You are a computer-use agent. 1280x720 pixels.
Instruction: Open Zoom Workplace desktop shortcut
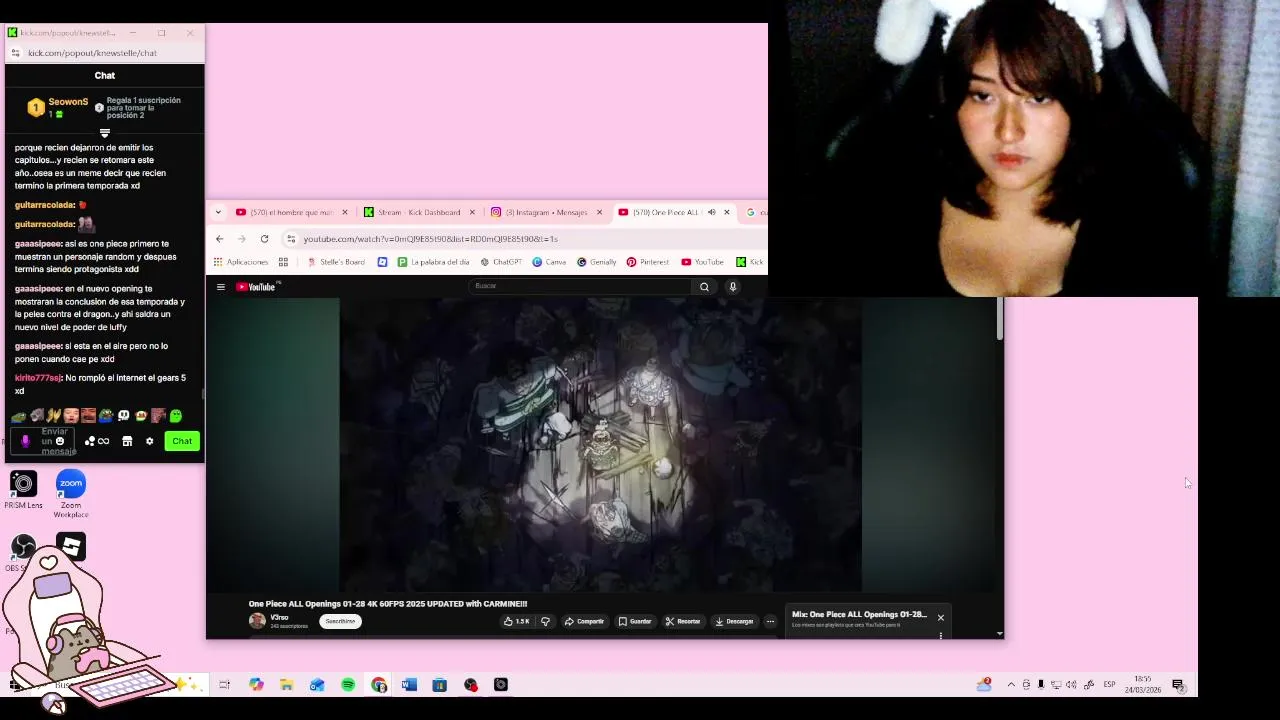(71, 494)
